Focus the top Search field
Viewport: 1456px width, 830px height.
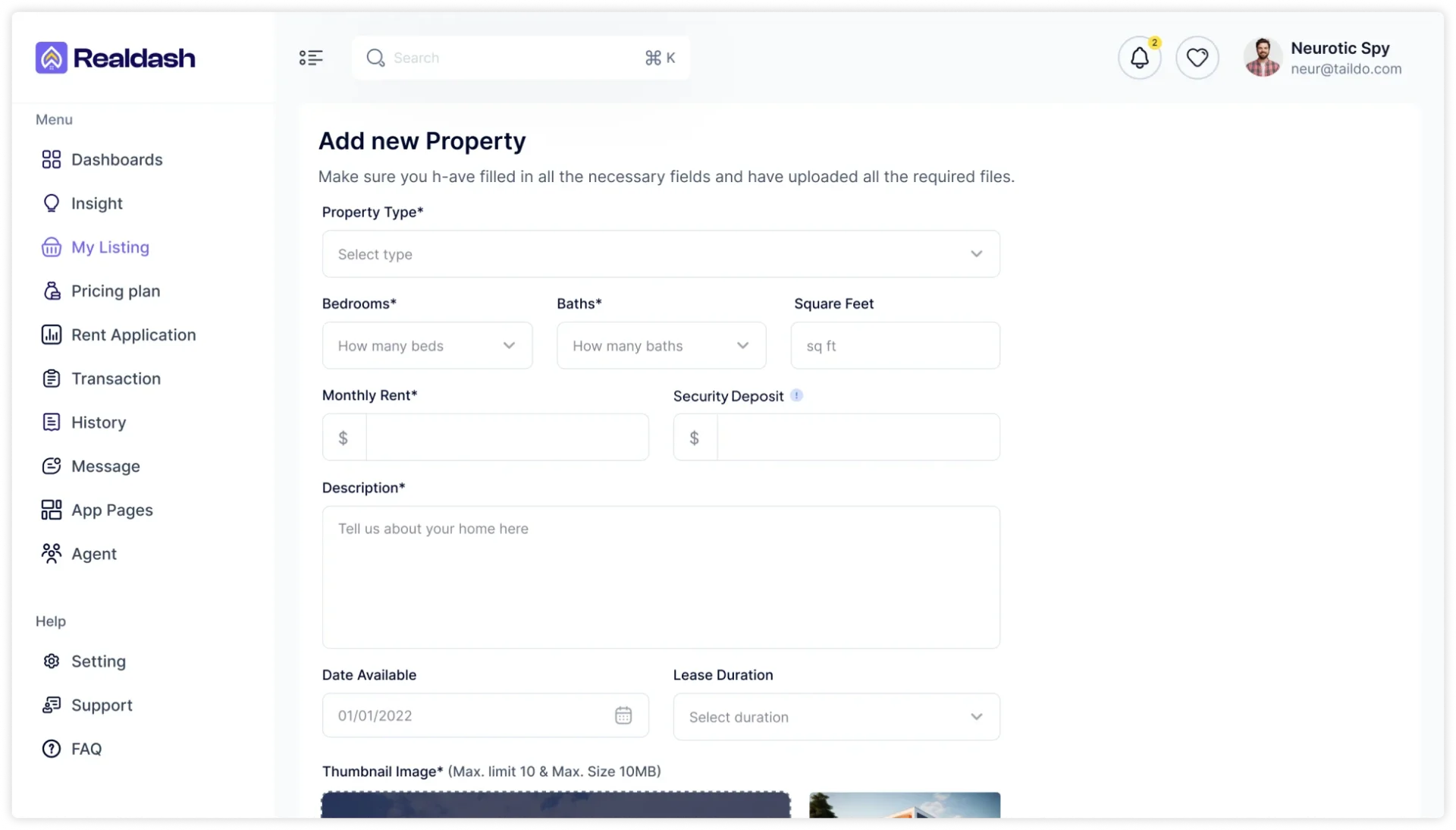point(520,58)
